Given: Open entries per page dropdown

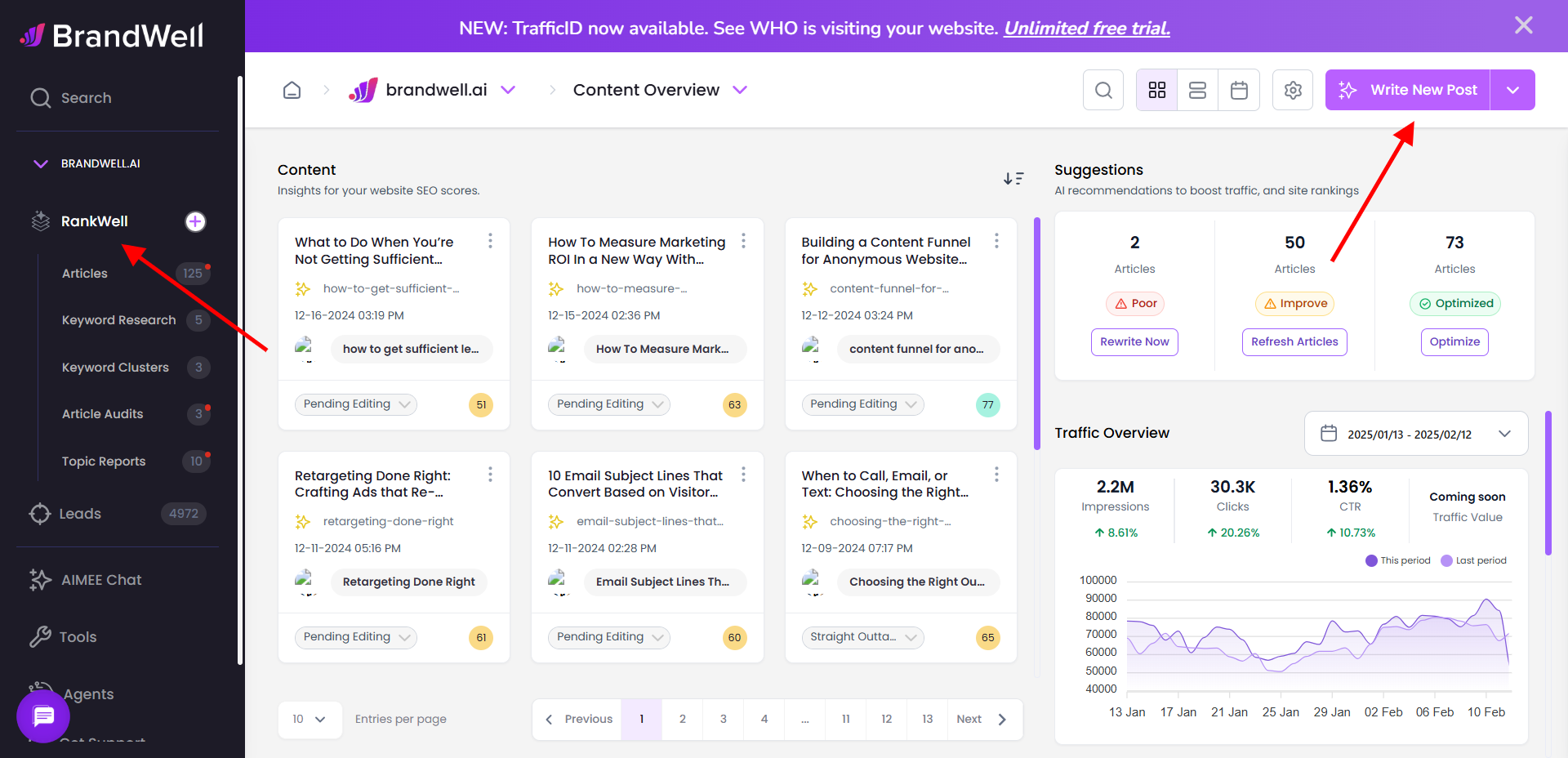Looking at the screenshot, I should coord(310,720).
